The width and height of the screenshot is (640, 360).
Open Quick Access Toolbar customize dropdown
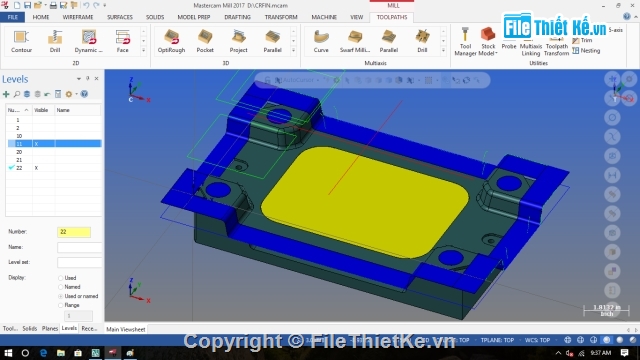[x=105, y=5]
